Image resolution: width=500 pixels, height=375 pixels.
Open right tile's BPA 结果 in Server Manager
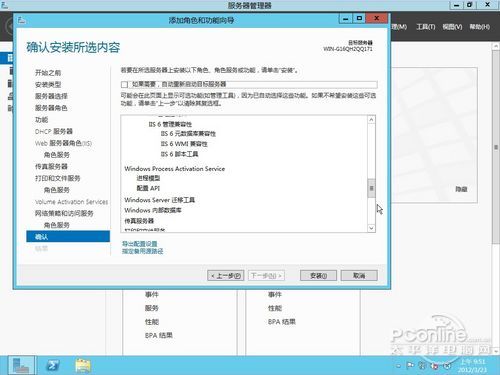282,322
